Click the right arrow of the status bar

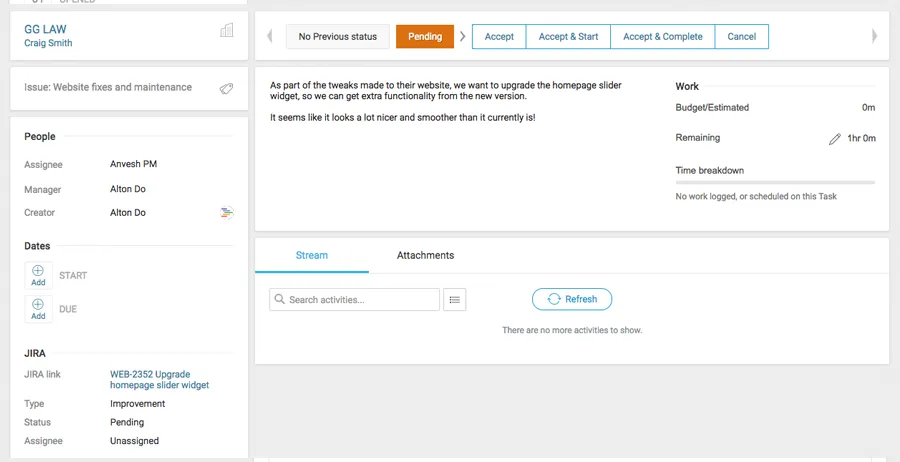(875, 36)
